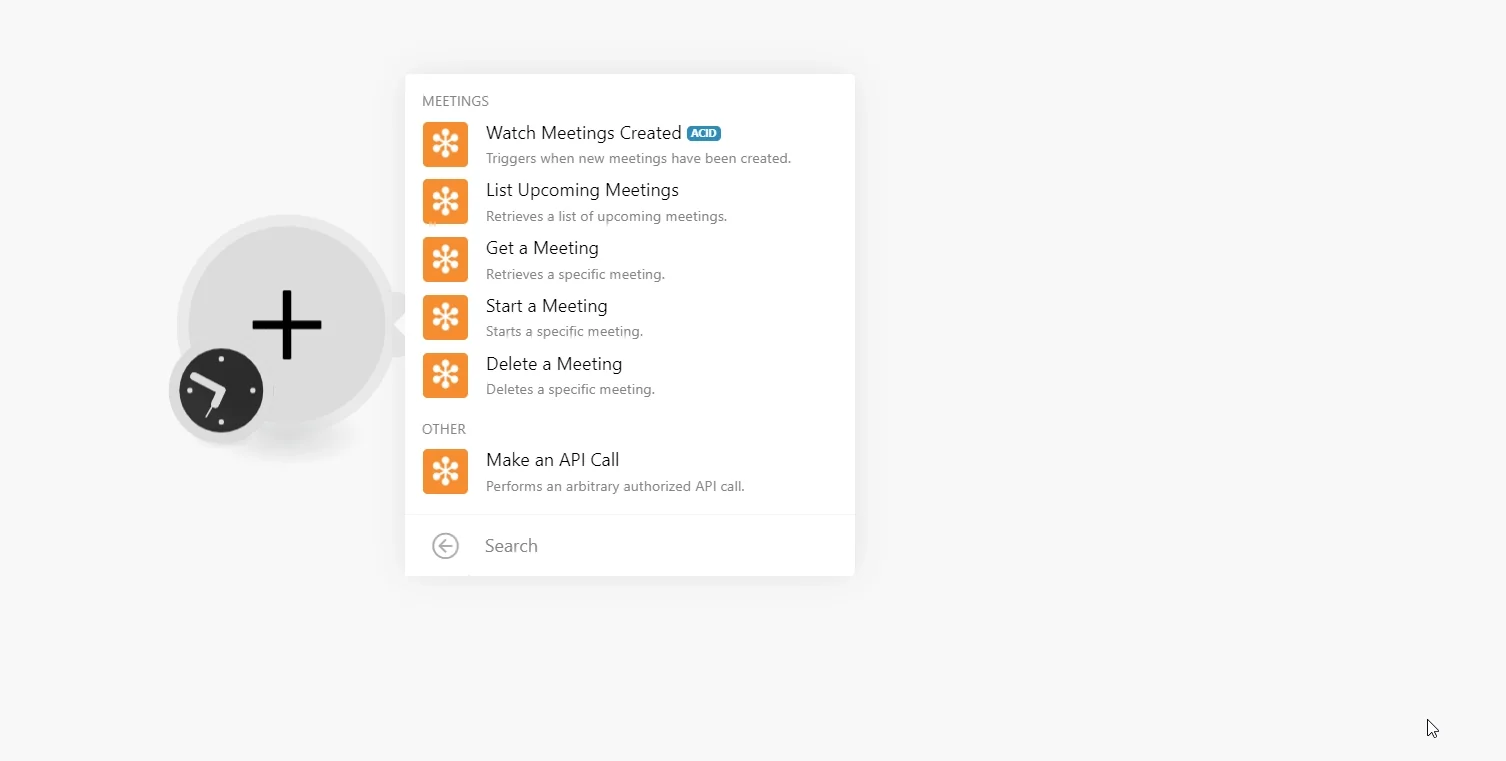This screenshot has width=1506, height=761.
Task: Click description 'Performs an arbitrary authorized API call.'
Action: tap(615, 486)
